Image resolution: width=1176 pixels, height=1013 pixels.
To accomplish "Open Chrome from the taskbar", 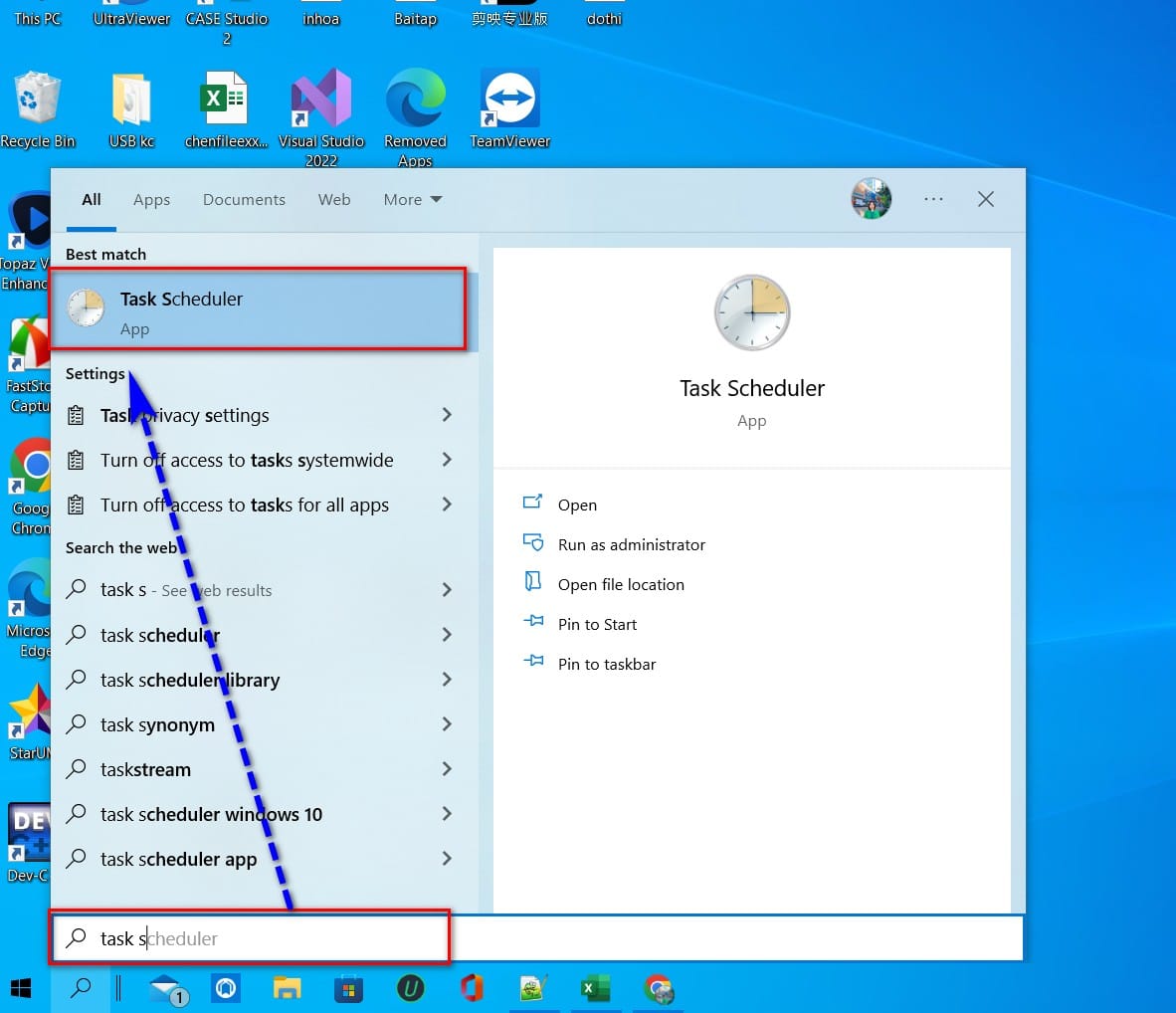I will tap(659, 990).
